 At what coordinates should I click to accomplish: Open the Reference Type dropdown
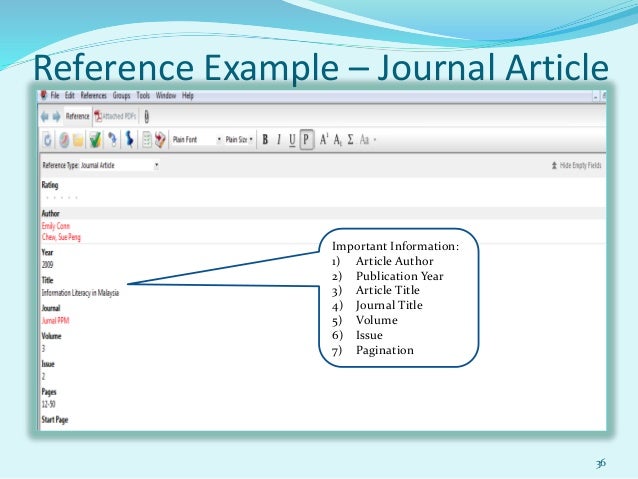click(119, 165)
